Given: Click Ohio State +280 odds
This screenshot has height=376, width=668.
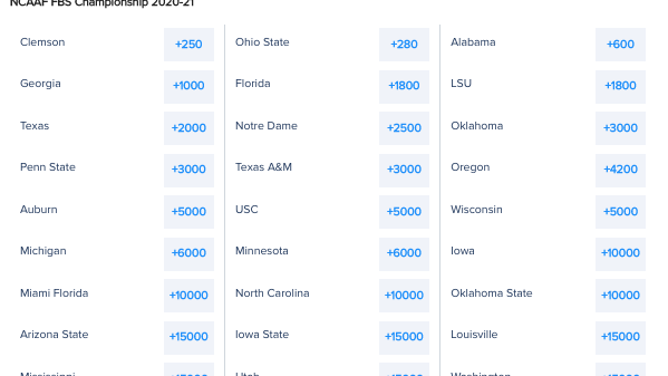Looking at the screenshot, I should tap(404, 44).
